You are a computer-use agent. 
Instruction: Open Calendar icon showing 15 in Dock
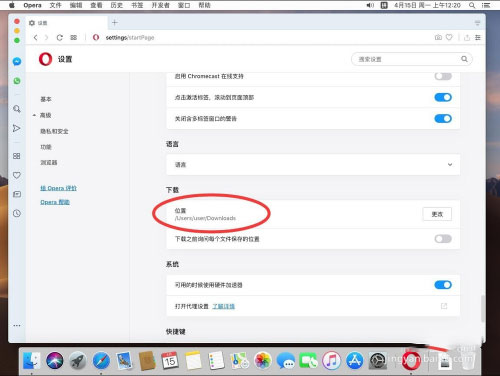coord(170,360)
